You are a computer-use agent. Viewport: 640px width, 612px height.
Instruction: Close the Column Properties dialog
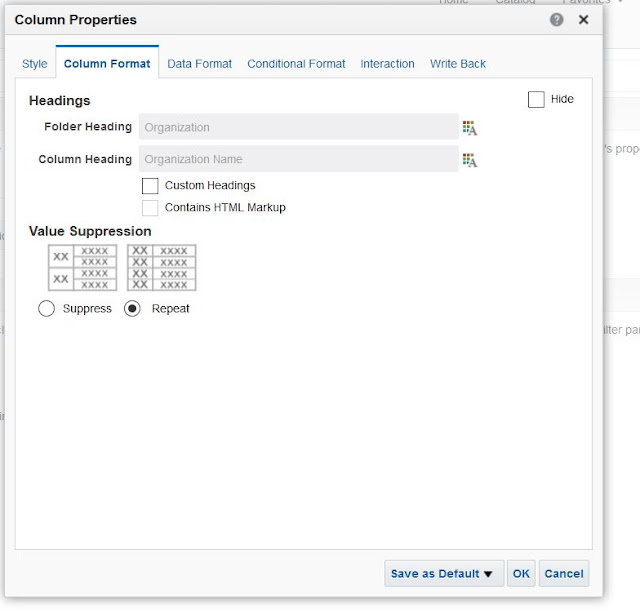[x=583, y=20]
